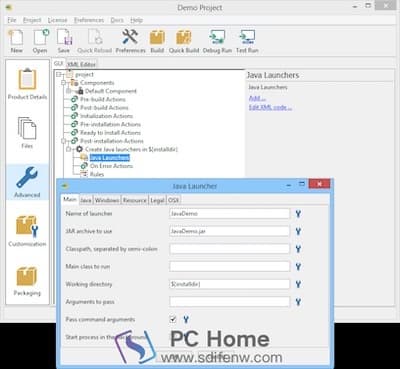The image size is (400, 369).
Task: Select Initialization Actions tree item
Action: (106, 116)
